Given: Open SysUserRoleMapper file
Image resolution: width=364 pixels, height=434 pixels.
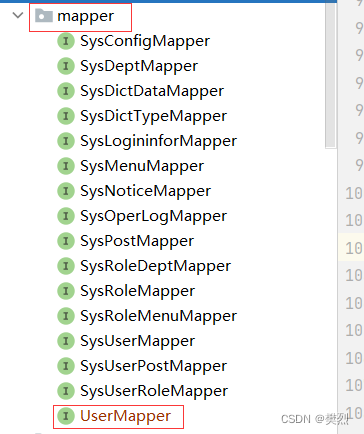Looking at the screenshot, I should coord(154,392).
